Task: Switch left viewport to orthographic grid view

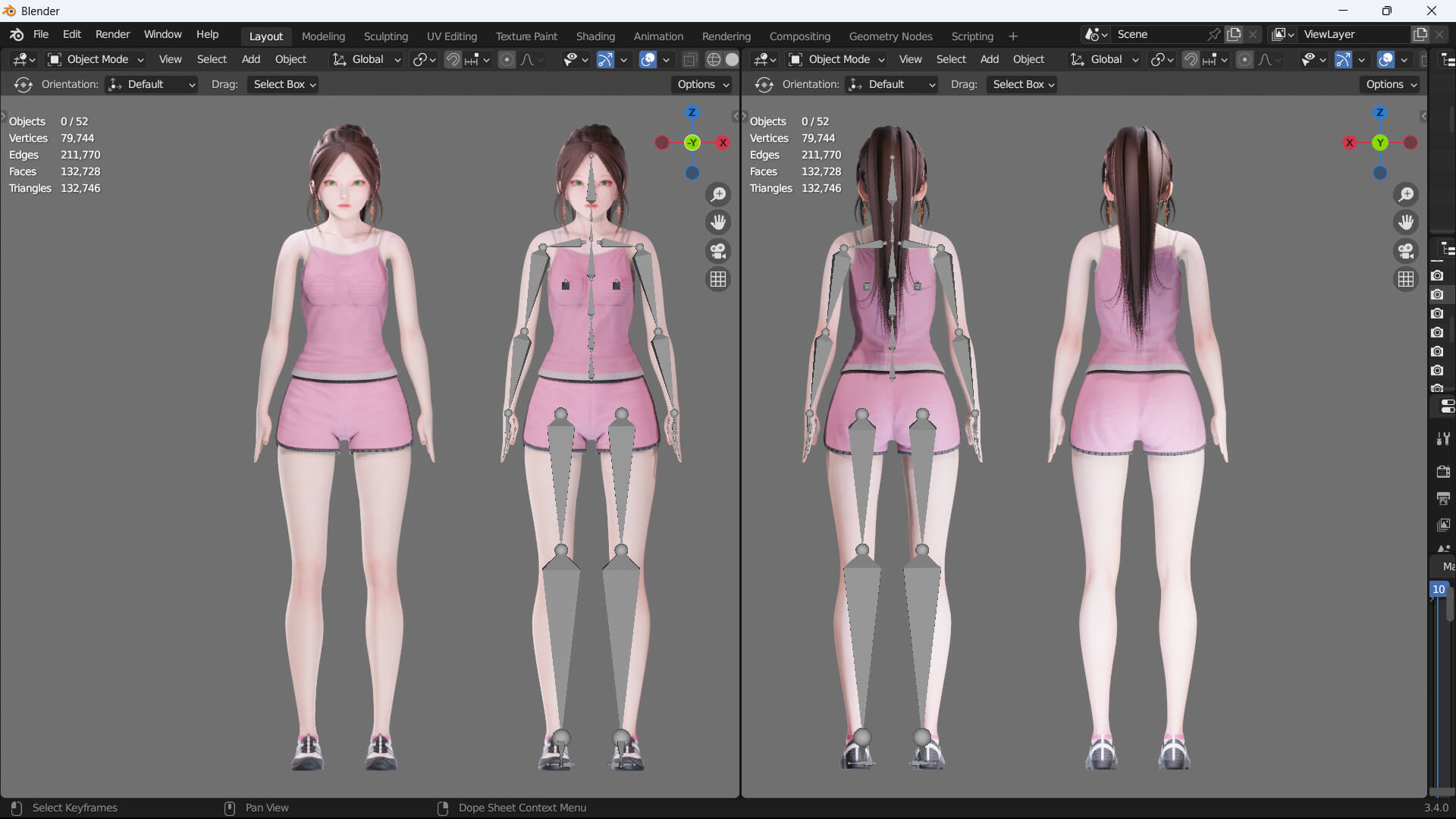Action: (718, 279)
